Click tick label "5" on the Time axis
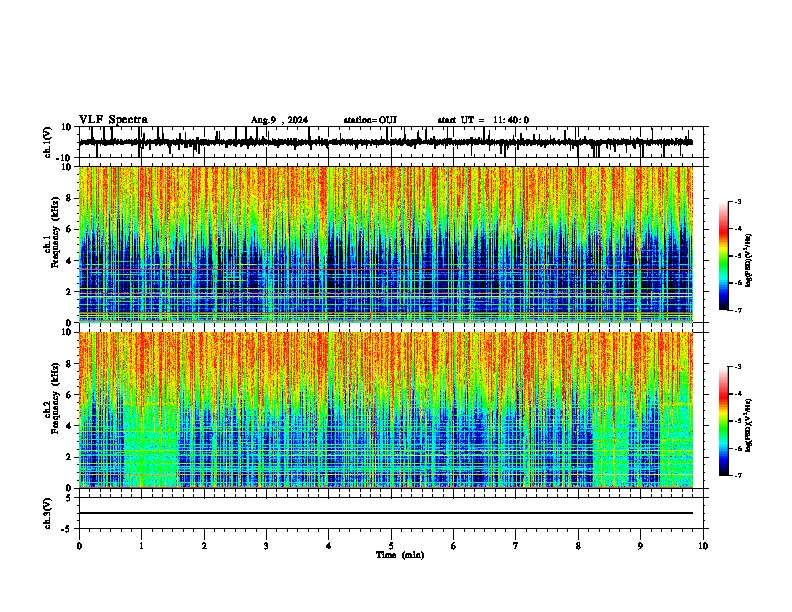Image resolution: width=792 pixels, height=612 pixels. 391,546
